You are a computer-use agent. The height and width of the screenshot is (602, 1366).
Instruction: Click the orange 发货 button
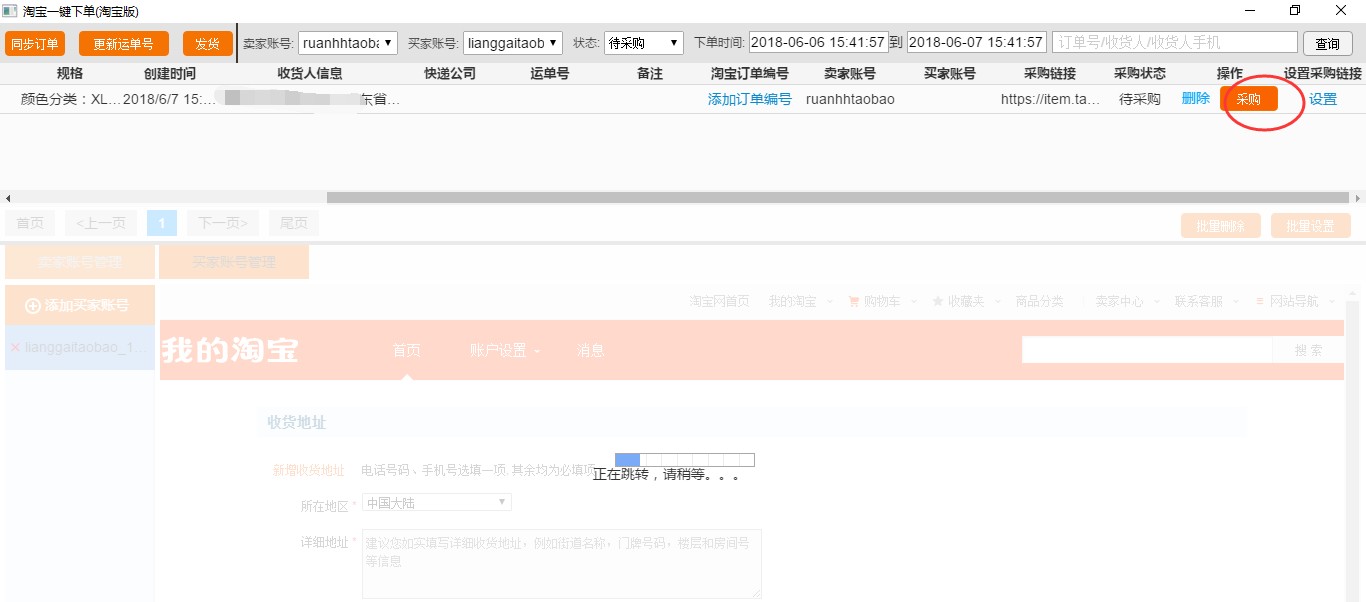point(207,44)
